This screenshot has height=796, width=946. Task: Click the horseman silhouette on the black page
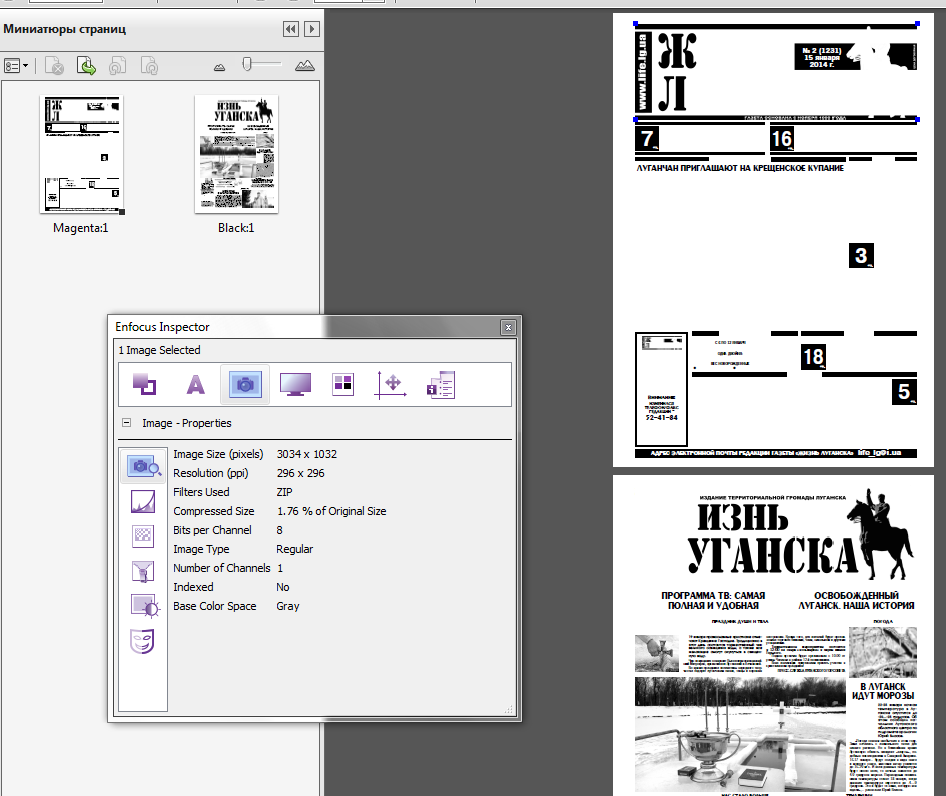click(880, 534)
